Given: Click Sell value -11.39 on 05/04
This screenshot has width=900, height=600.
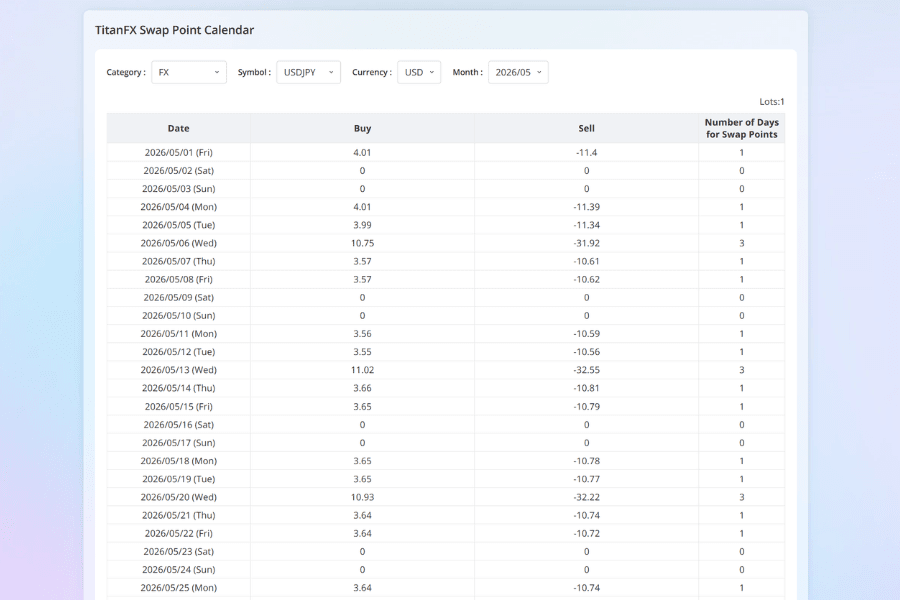Looking at the screenshot, I should 586,207.
